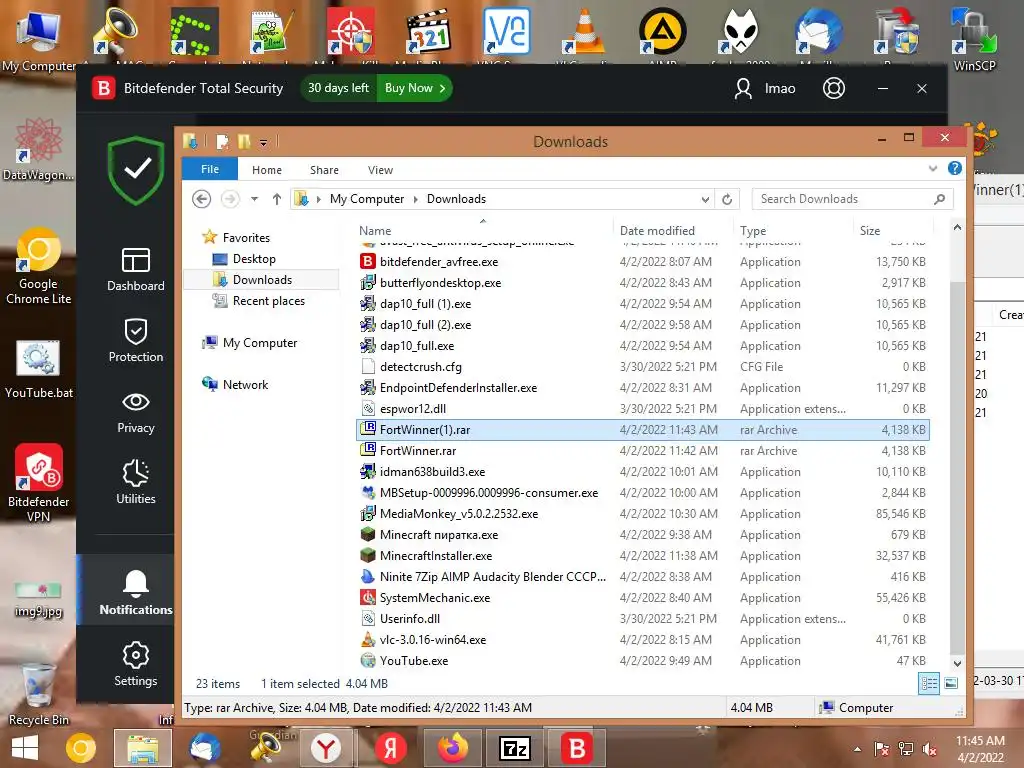This screenshot has height=768, width=1024.
Task: Expand the Explorer ribbon chevron
Action: pyautogui.click(x=933, y=168)
